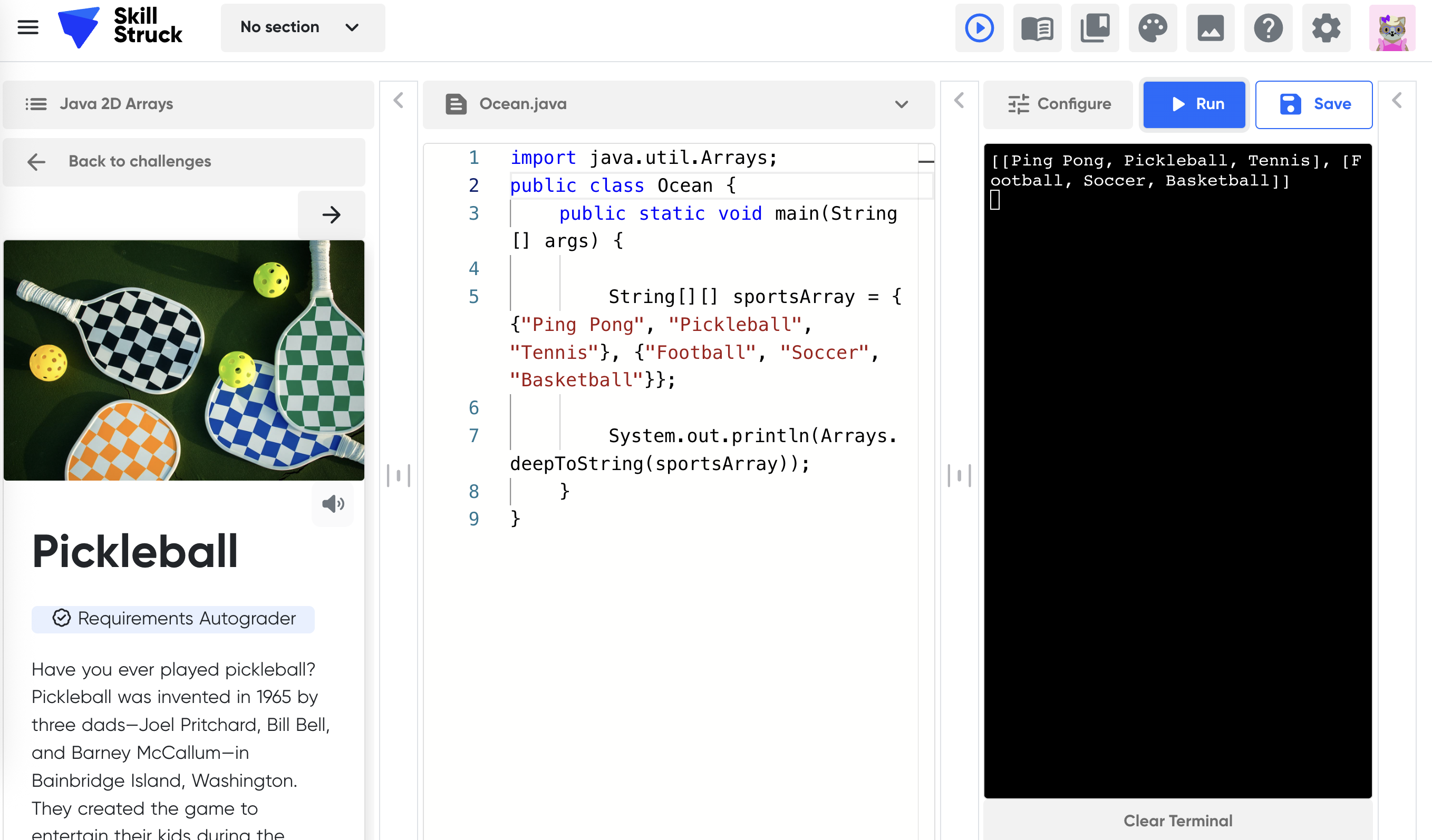The width and height of the screenshot is (1432, 840).
Task: Open the help question mark icon
Action: [x=1268, y=28]
